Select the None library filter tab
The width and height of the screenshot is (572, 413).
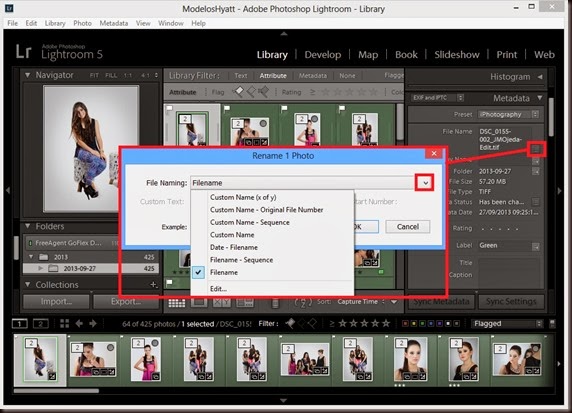[347, 76]
